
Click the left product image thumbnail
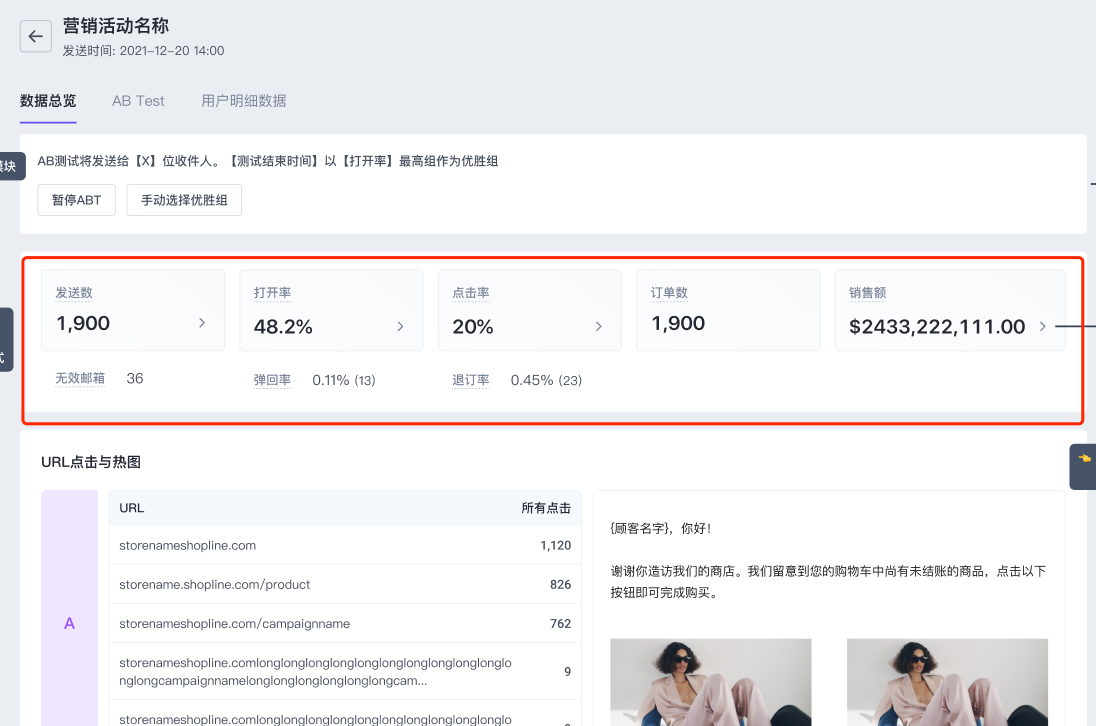pyautogui.click(x=710, y=682)
